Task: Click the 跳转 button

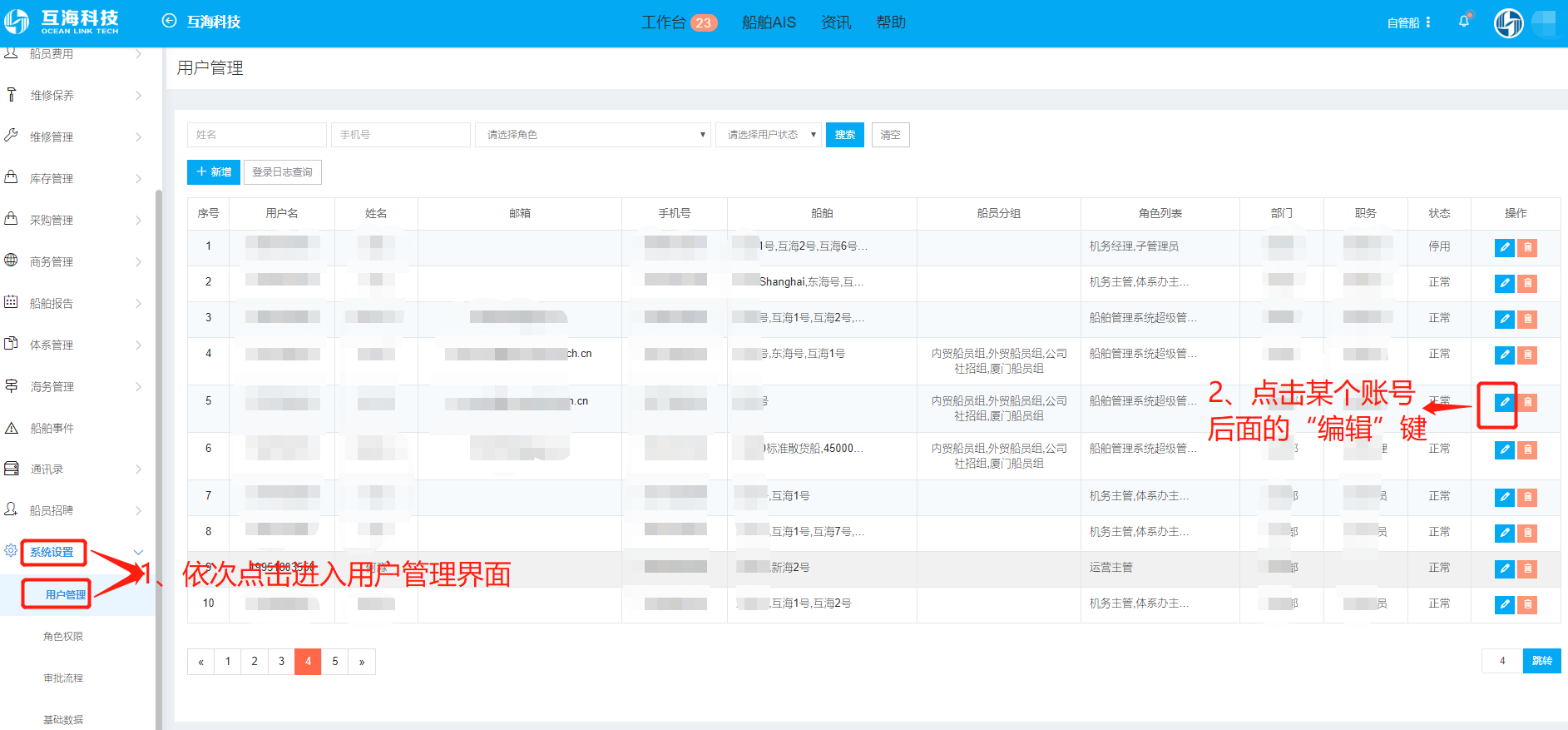Action: (1542, 661)
